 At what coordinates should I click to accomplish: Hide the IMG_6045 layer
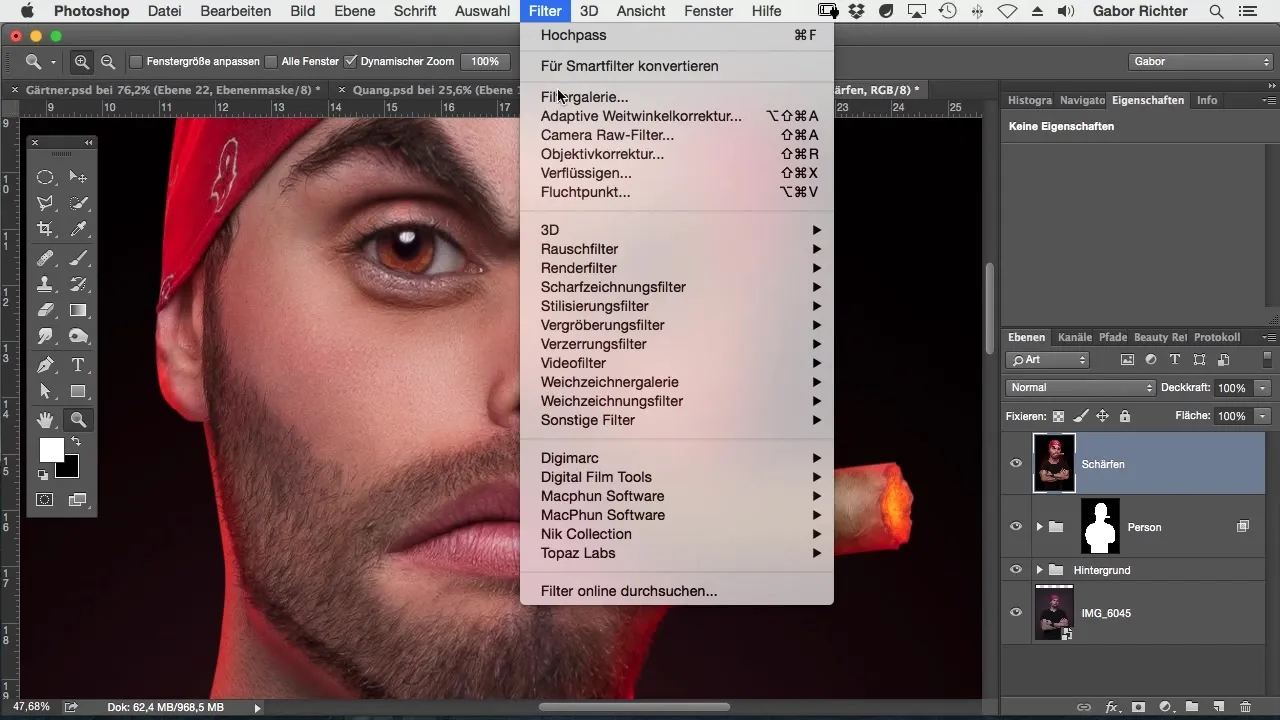coord(1016,613)
